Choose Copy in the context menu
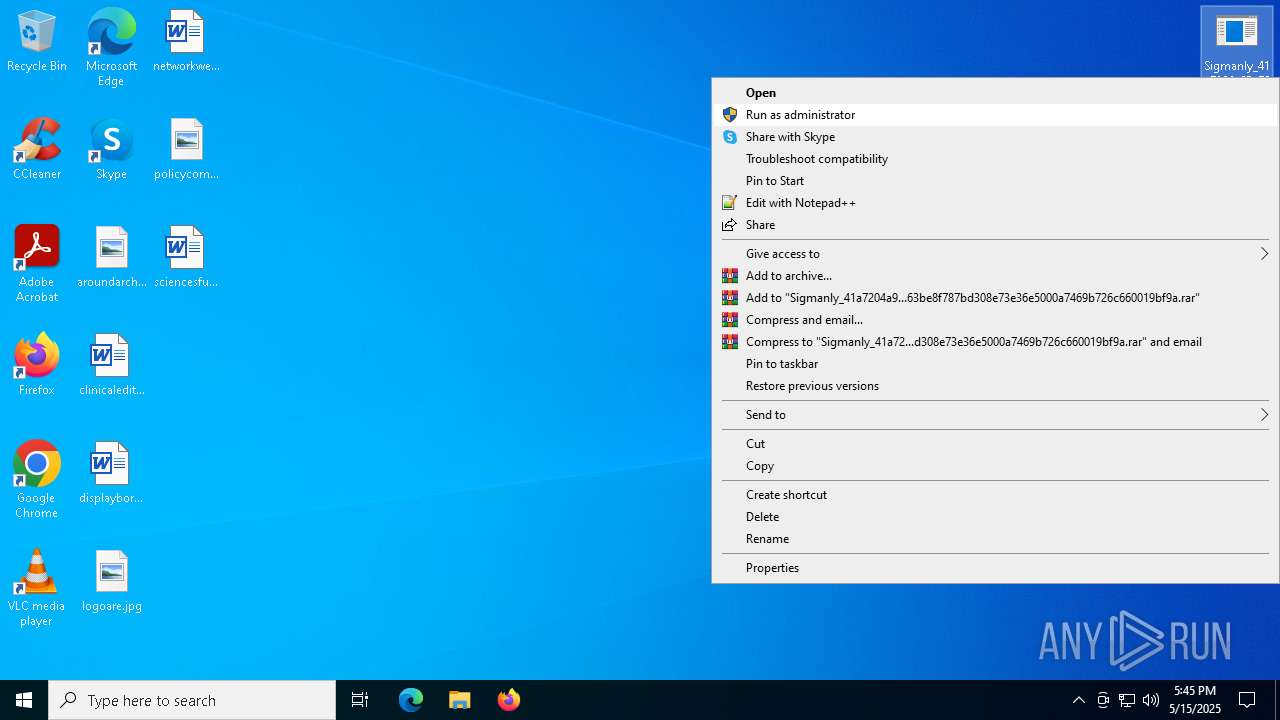This screenshot has width=1280, height=720. (x=995, y=466)
